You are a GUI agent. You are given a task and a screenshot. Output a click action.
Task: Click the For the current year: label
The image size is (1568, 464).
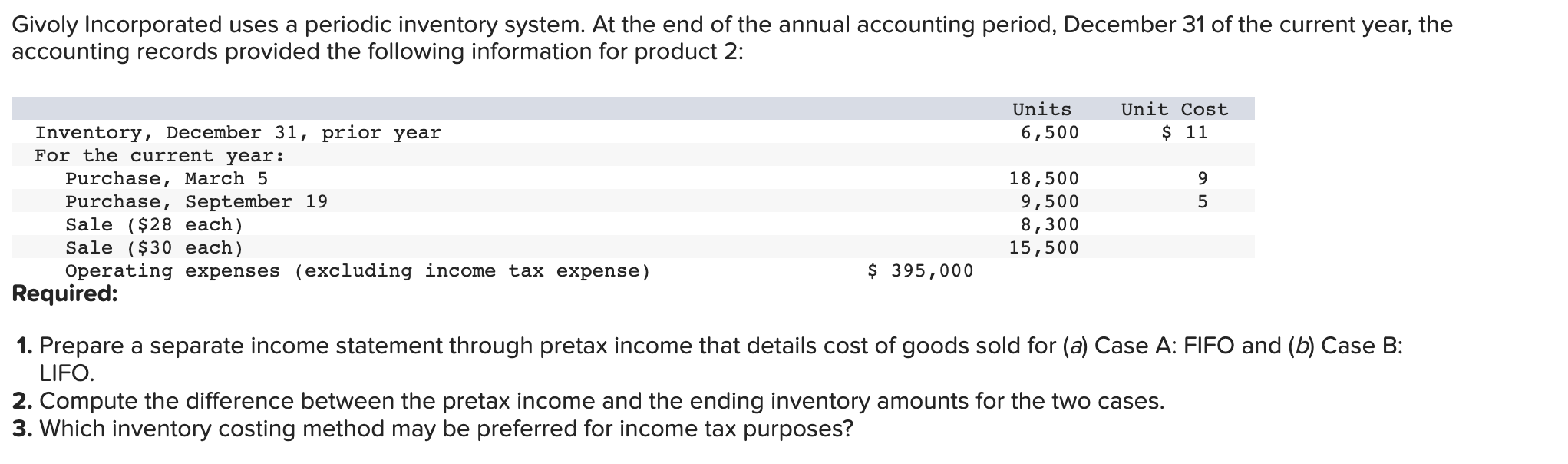(160, 155)
